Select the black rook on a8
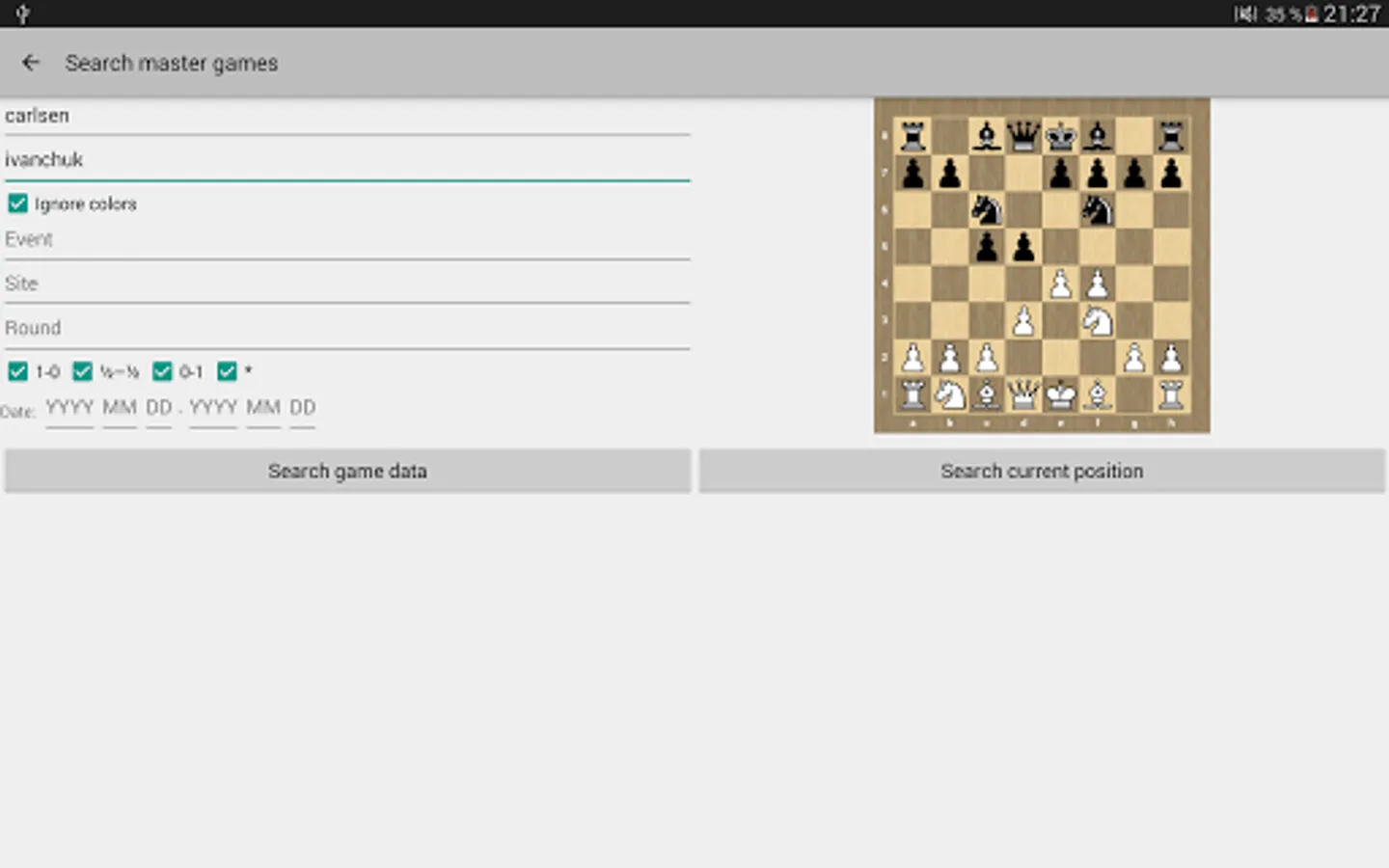The height and width of the screenshot is (868, 1389). (x=912, y=136)
